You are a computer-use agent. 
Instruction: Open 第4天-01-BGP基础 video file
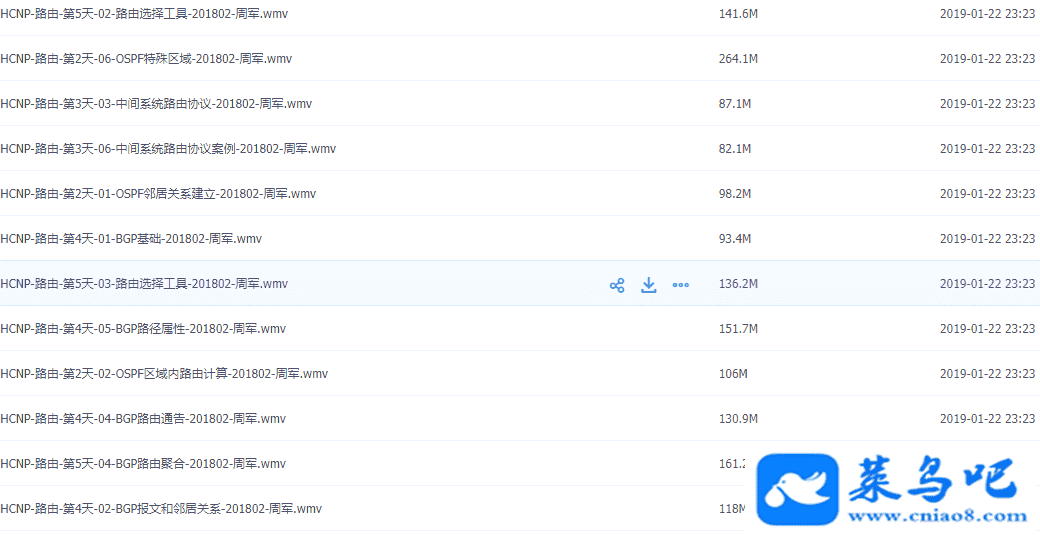[131, 239]
